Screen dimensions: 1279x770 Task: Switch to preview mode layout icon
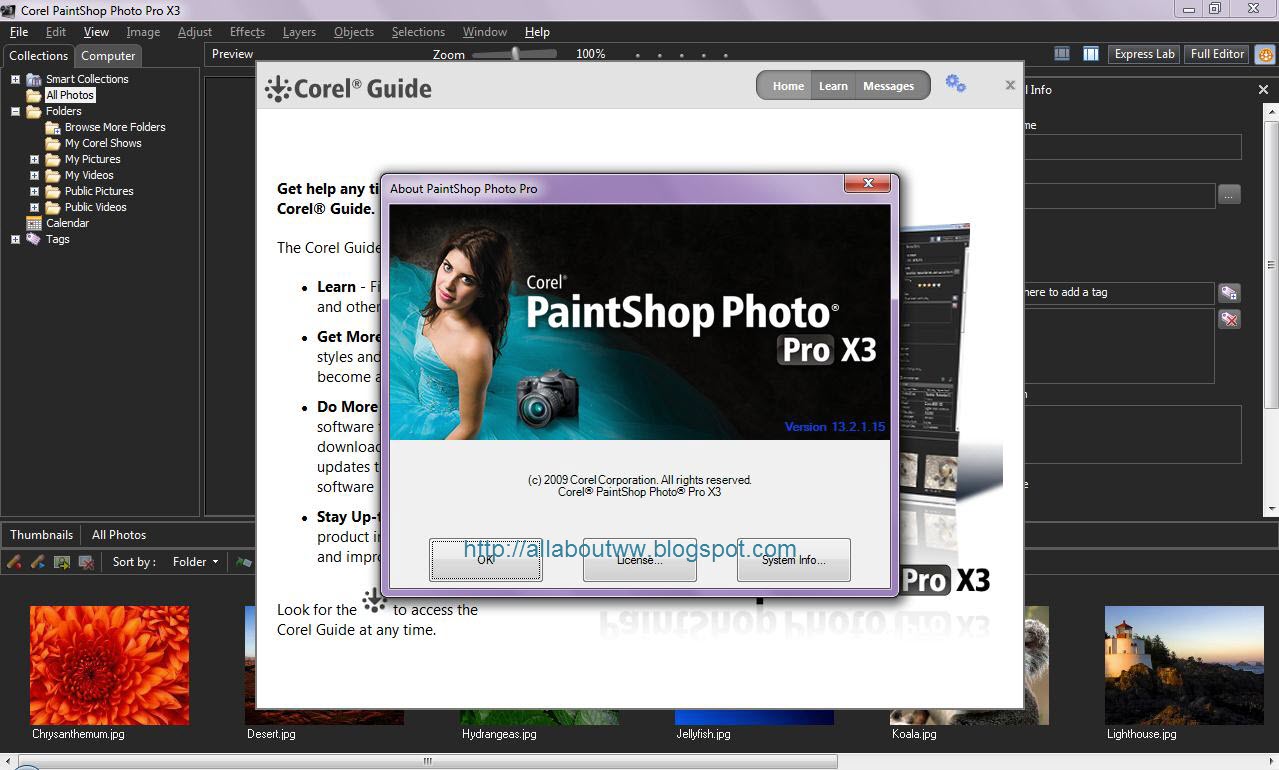[1062, 54]
